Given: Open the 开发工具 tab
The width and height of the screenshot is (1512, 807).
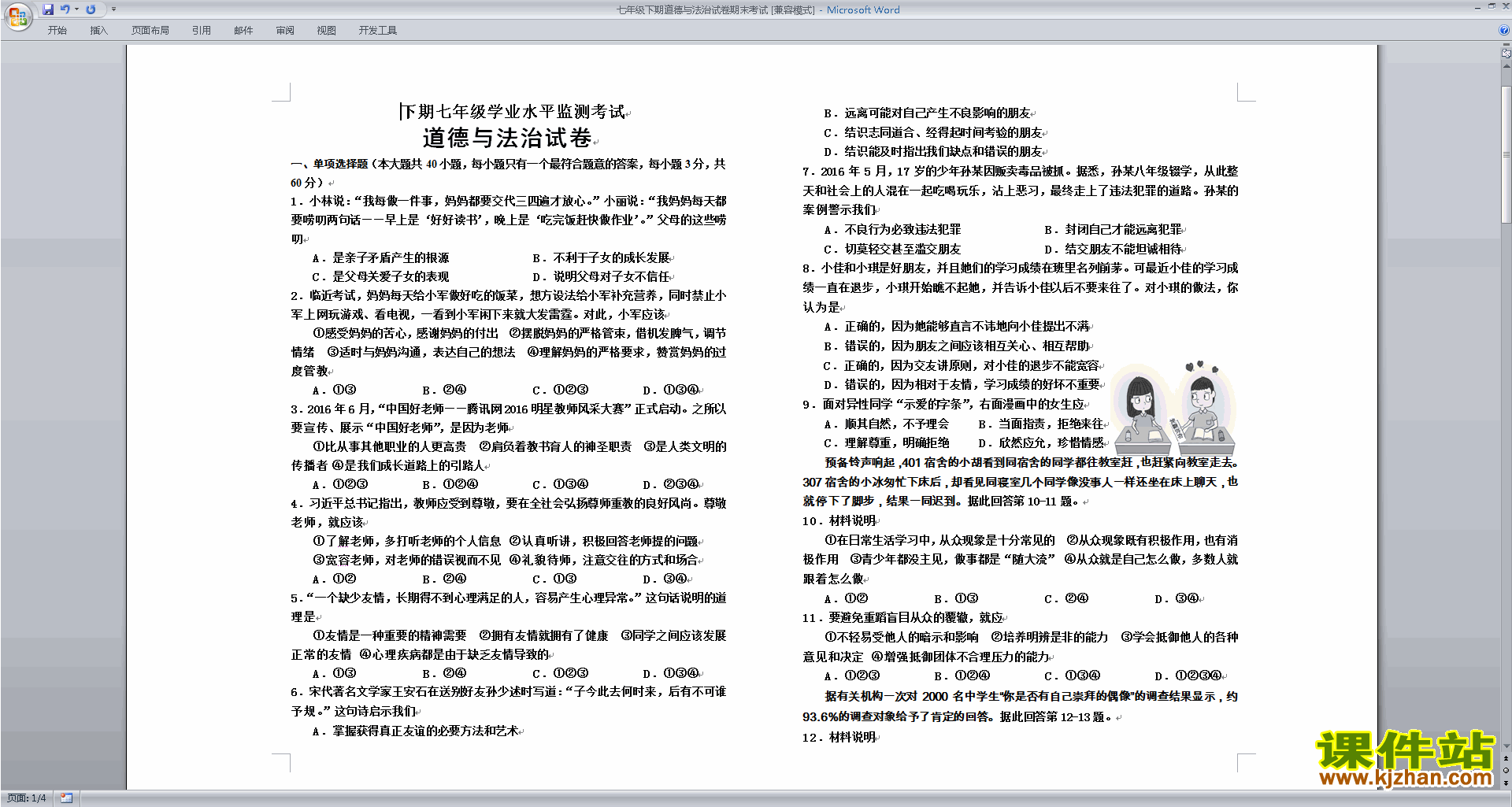Looking at the screenshot, I should (x=377, y=31).
